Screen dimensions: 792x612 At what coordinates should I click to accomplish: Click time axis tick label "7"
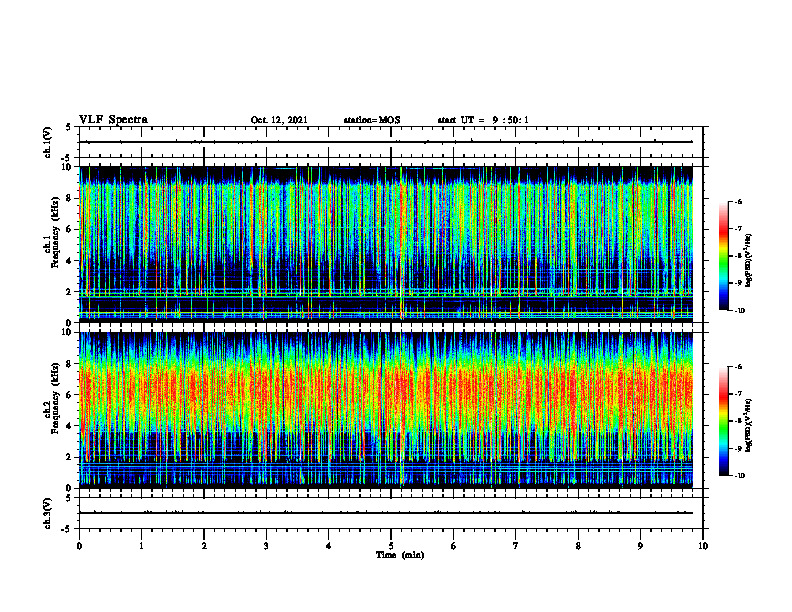coord(516,546)
